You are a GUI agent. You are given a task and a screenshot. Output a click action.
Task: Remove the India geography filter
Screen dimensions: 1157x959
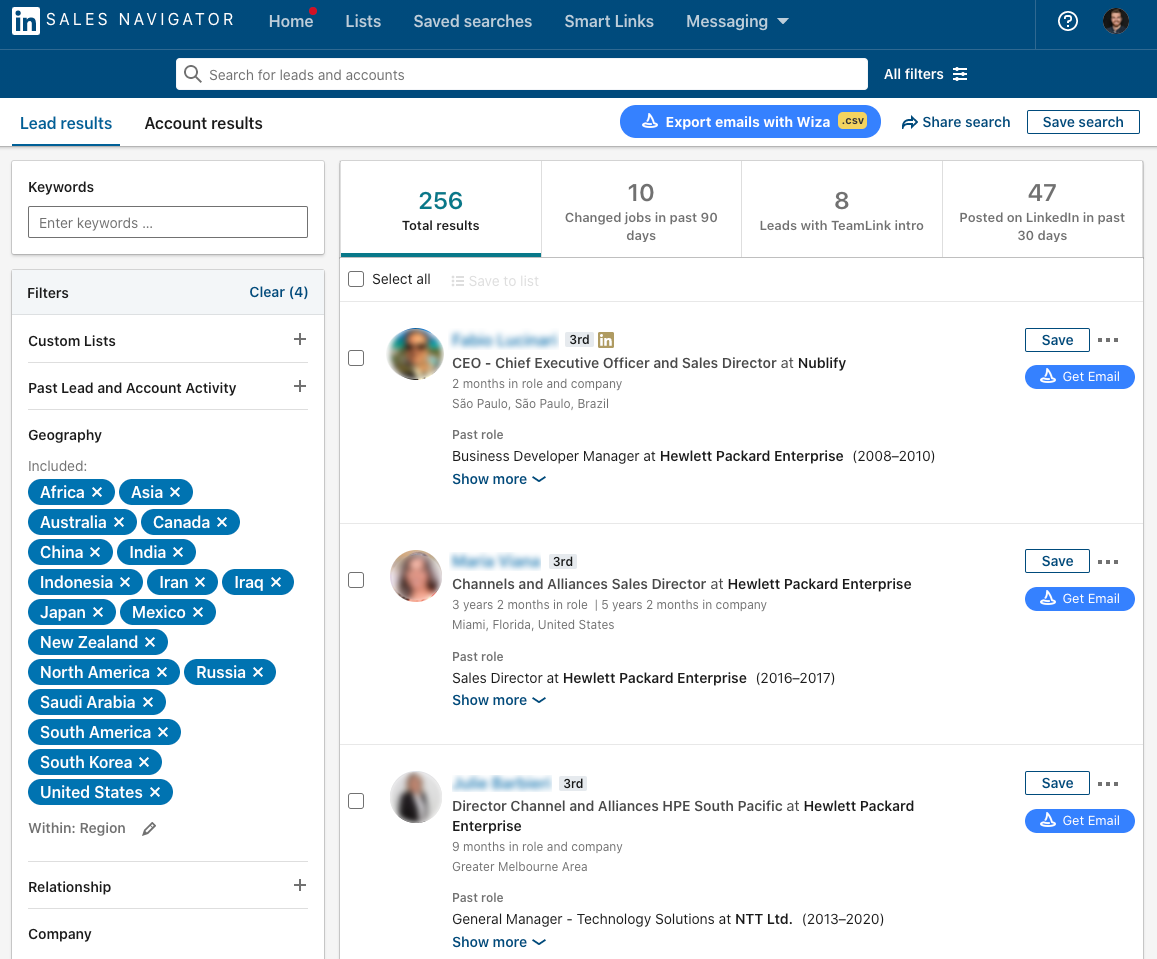[178, 552]
